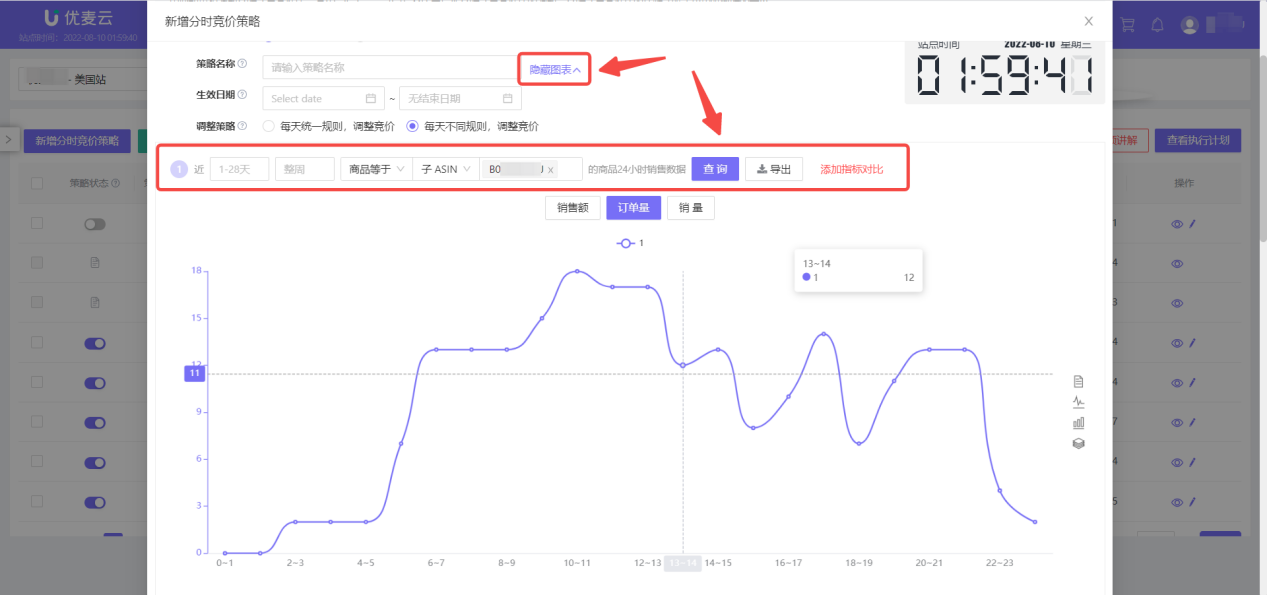Click the 查询 query button
Viewport: 1267px width, 595px height.
click(714, 168)
